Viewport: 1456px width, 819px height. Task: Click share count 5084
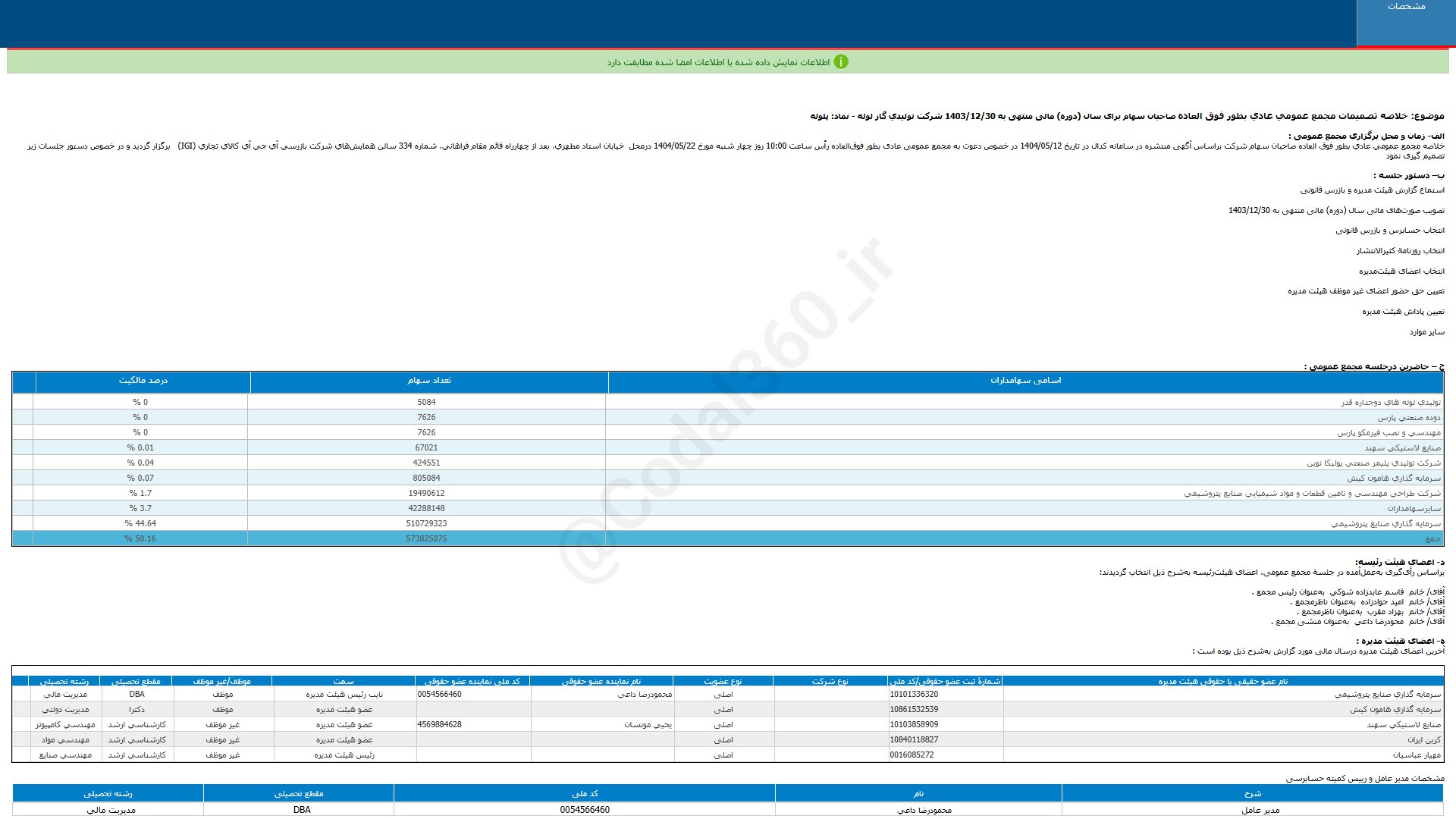click(x=426, y=403)
